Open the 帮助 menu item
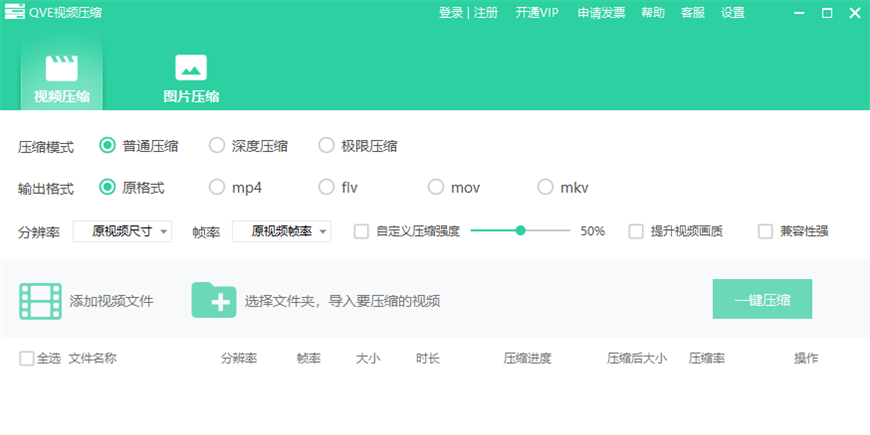This screenshot has width=870, height=435. coord(652,13)
